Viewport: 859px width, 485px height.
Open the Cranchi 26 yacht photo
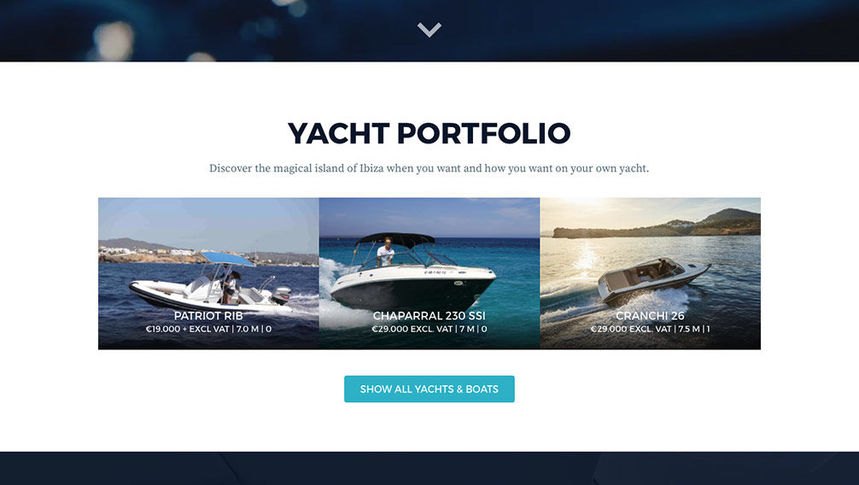pyautogui.click(x=650, y=273)
